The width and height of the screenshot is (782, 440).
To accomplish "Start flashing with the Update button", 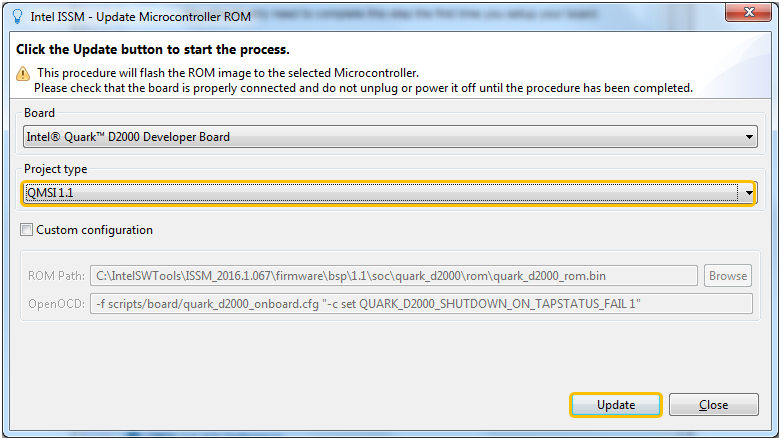I will click(x=616, y=405).
